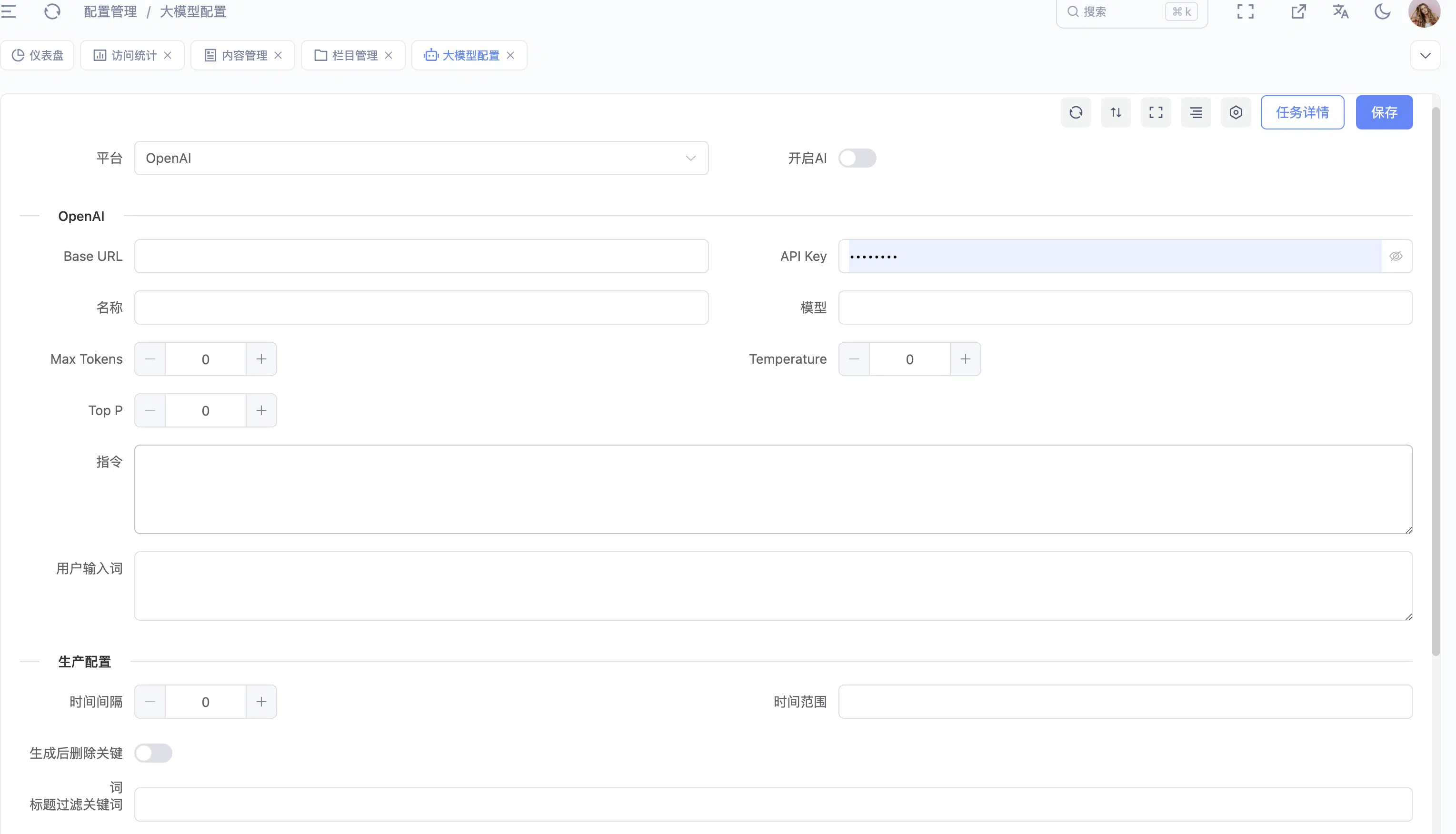Image resolution: width=1456 pixels, height=834 pixels.
Task: Toggle the 生成后删除关键词 switch
Action: tap(153, 753)
